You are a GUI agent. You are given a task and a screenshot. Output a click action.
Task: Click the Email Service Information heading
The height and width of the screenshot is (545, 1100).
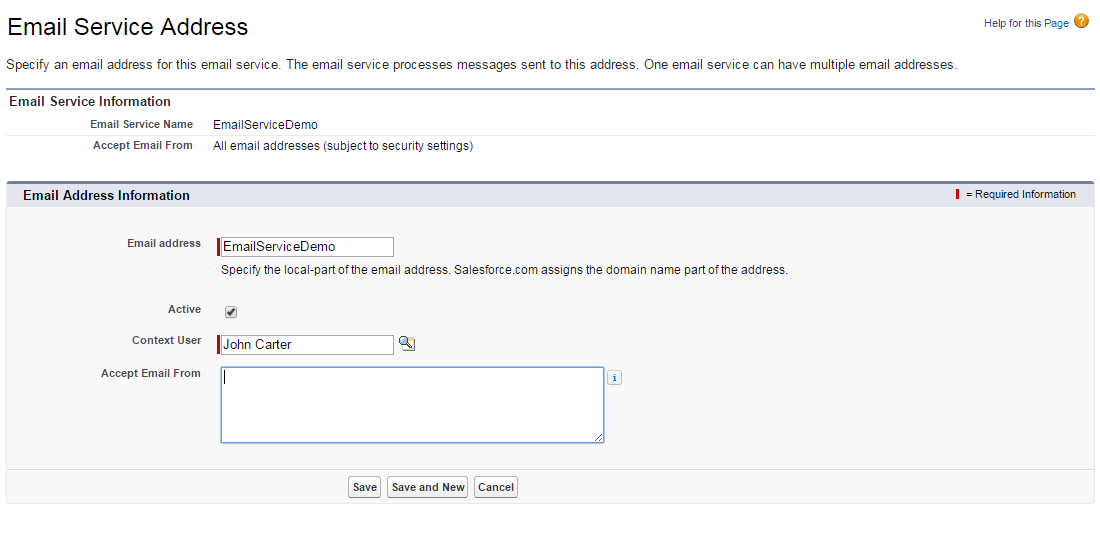tap(90, 102)
